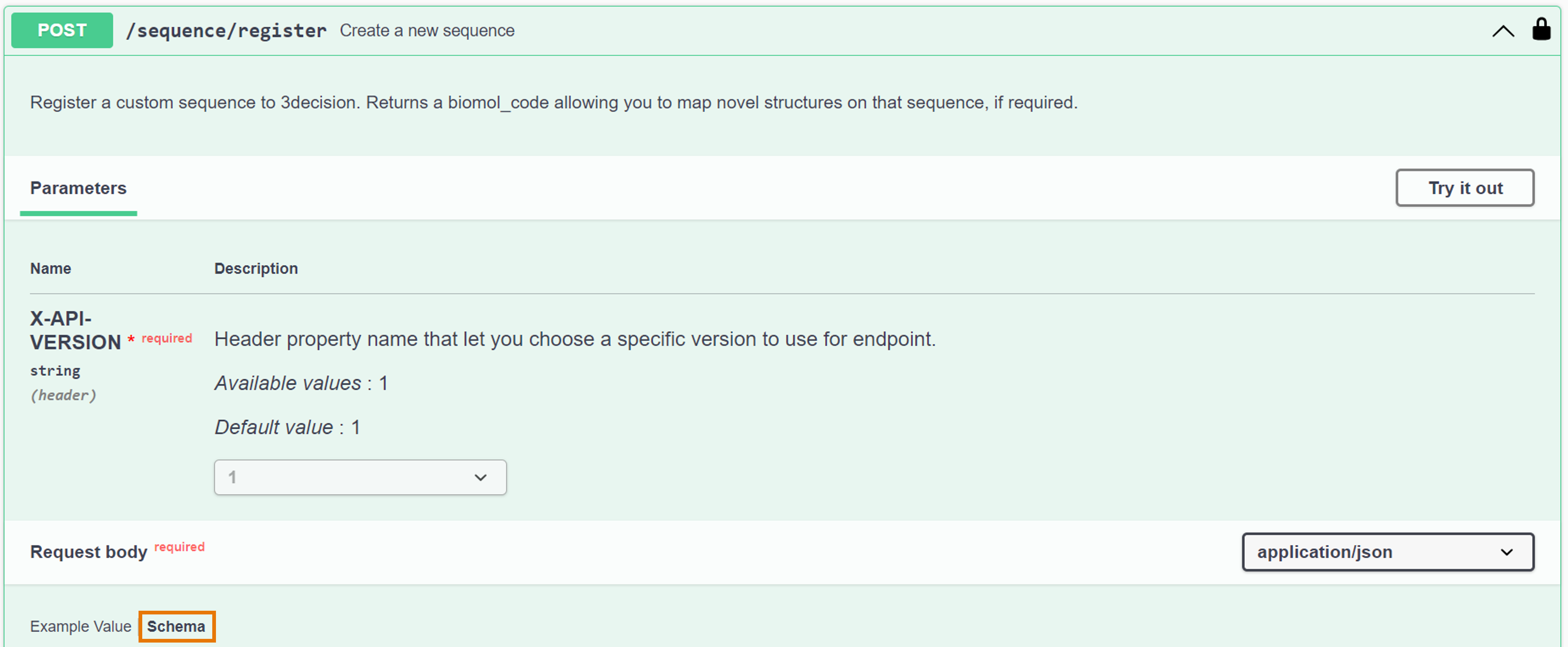Click the 'Create a new sequence' summary text

427,30
